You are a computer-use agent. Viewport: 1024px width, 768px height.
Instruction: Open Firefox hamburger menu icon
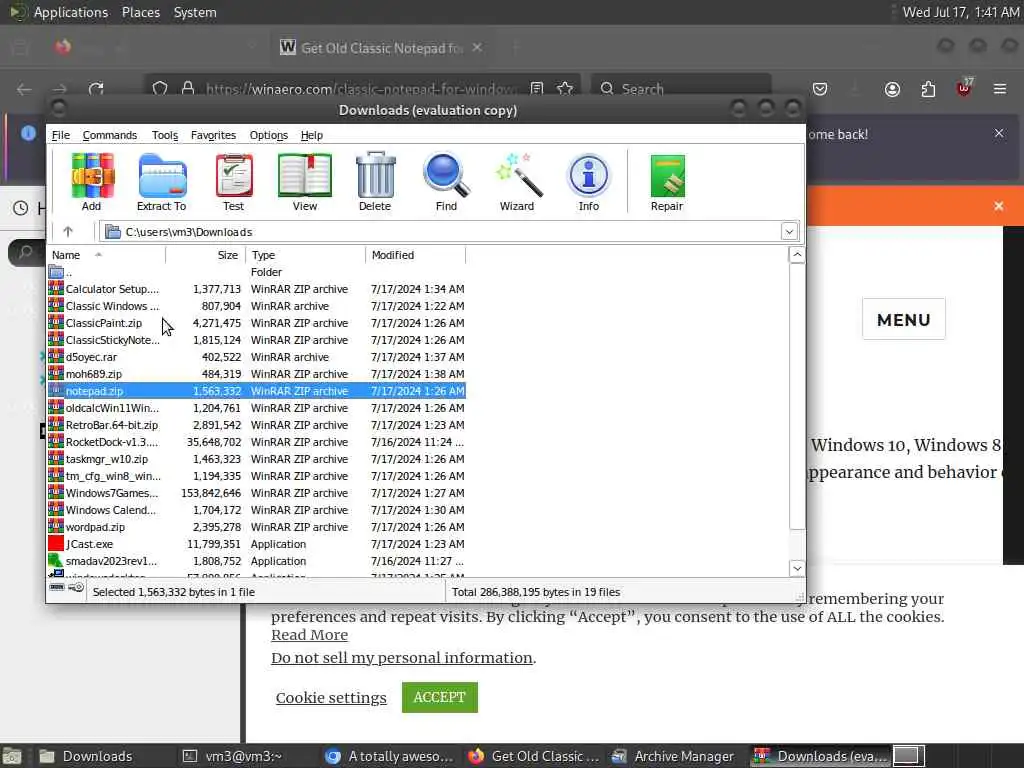pyautogui.click(x=1000, y=89)
